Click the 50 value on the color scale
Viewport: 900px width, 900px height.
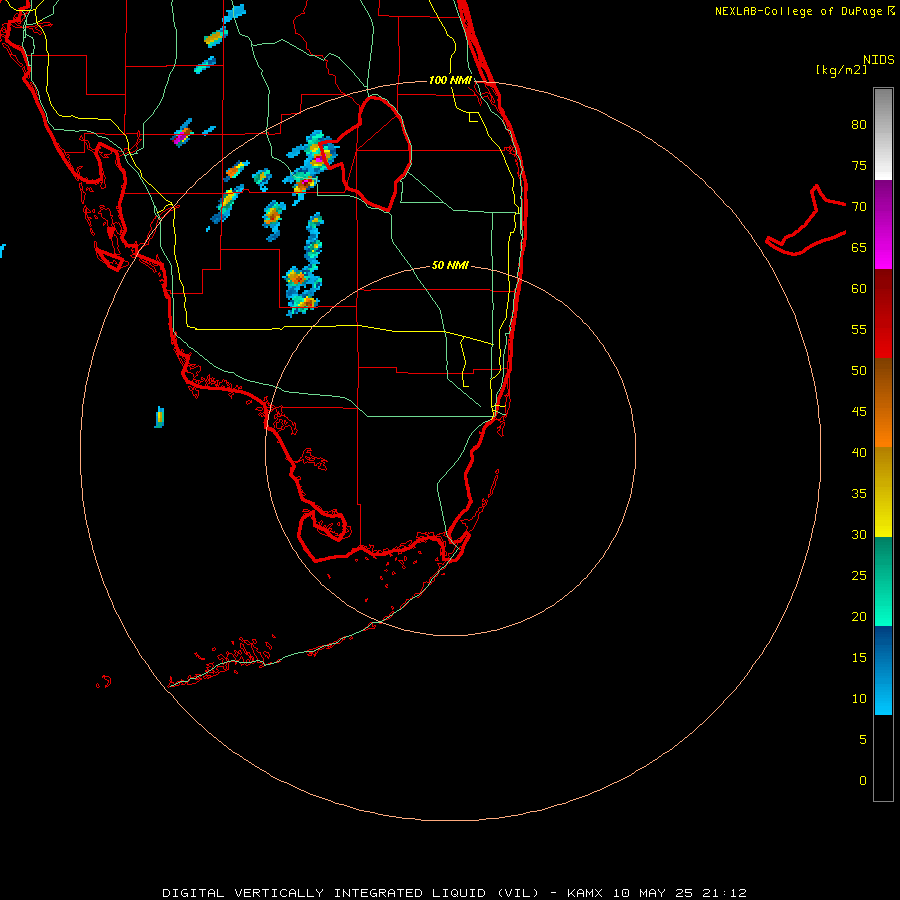pos(859,371)
